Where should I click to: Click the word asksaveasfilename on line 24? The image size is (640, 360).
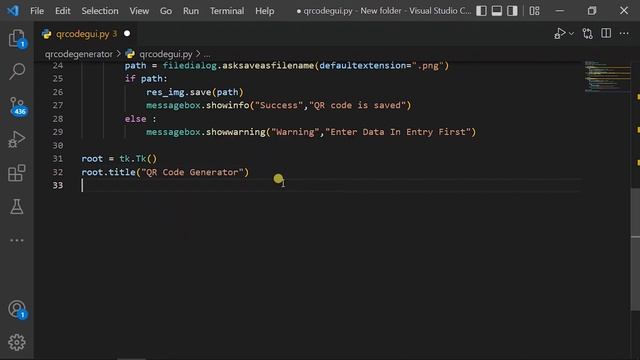click(268, 66)
